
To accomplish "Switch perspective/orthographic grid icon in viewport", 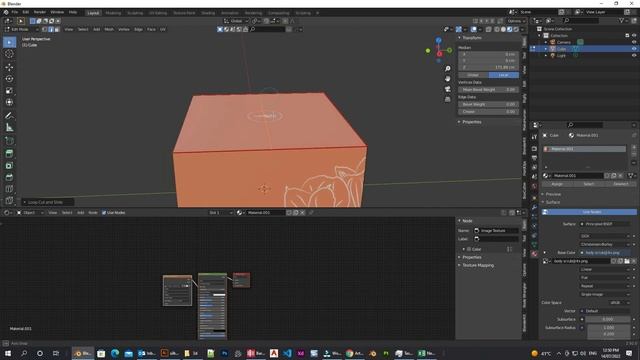I will (448, 99).
